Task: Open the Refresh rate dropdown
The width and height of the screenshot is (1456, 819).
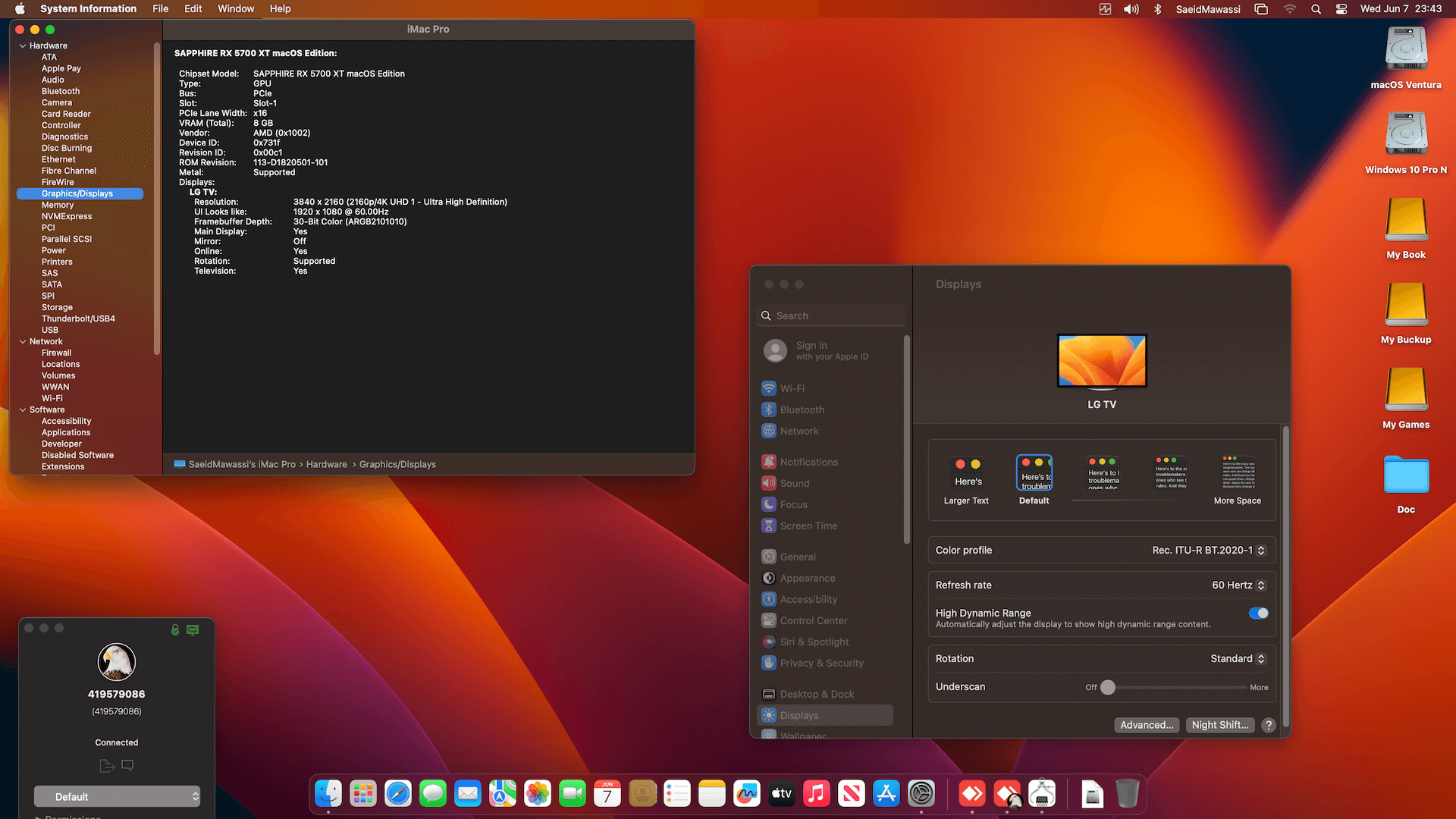Action: coord(1239,585)
